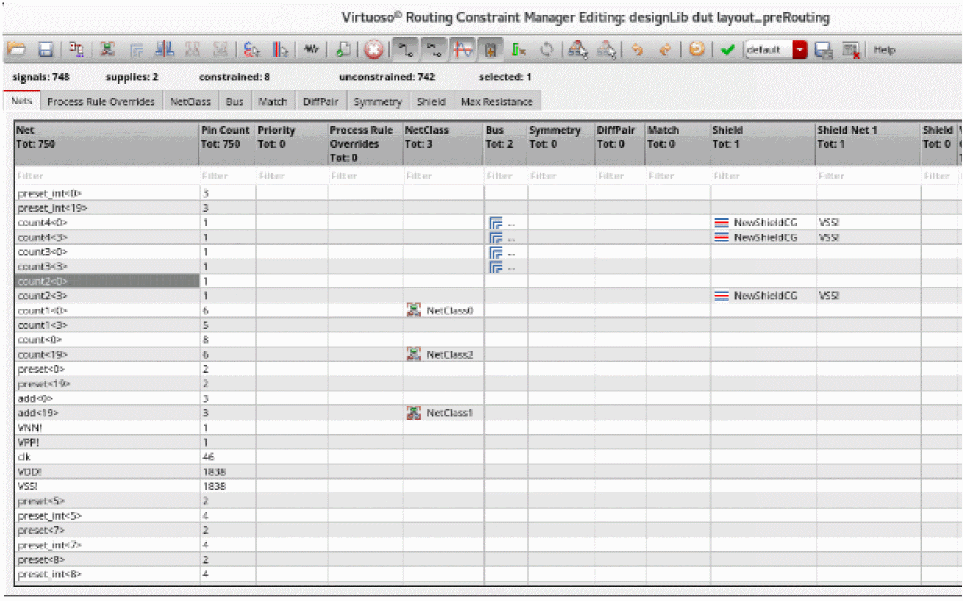Click the Help button in toolbar
The height and width of the screenshot is (601, 963).
884,49
